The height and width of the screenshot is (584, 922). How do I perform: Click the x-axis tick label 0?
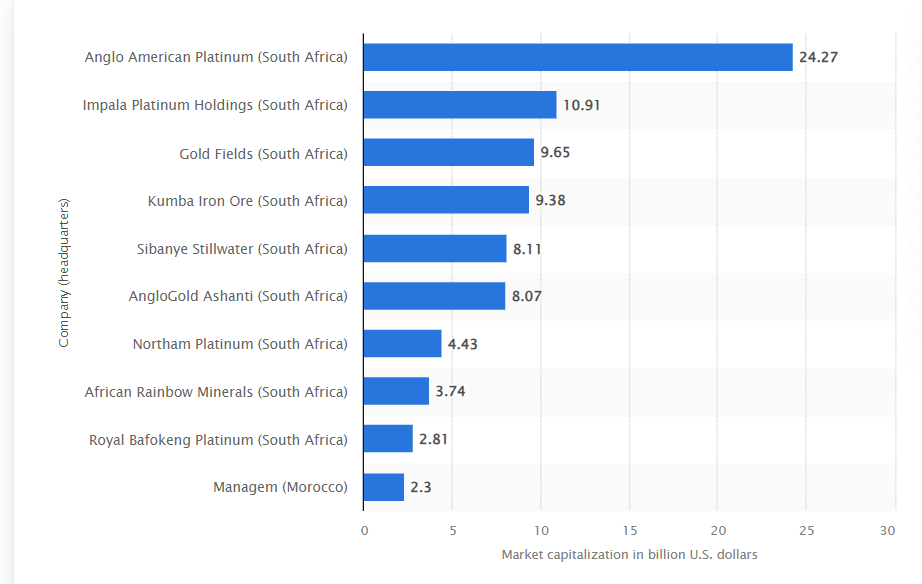[x=365, y=530]
